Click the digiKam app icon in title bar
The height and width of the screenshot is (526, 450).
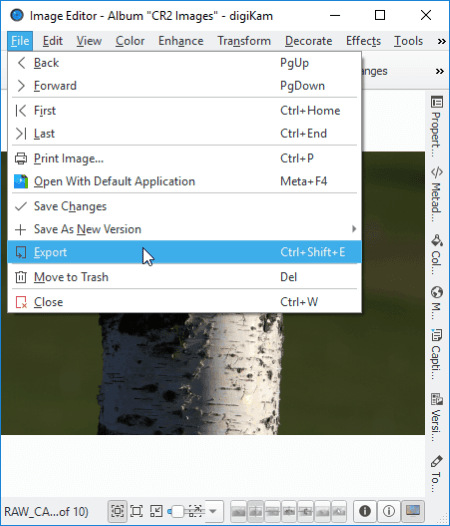point(17,15)
